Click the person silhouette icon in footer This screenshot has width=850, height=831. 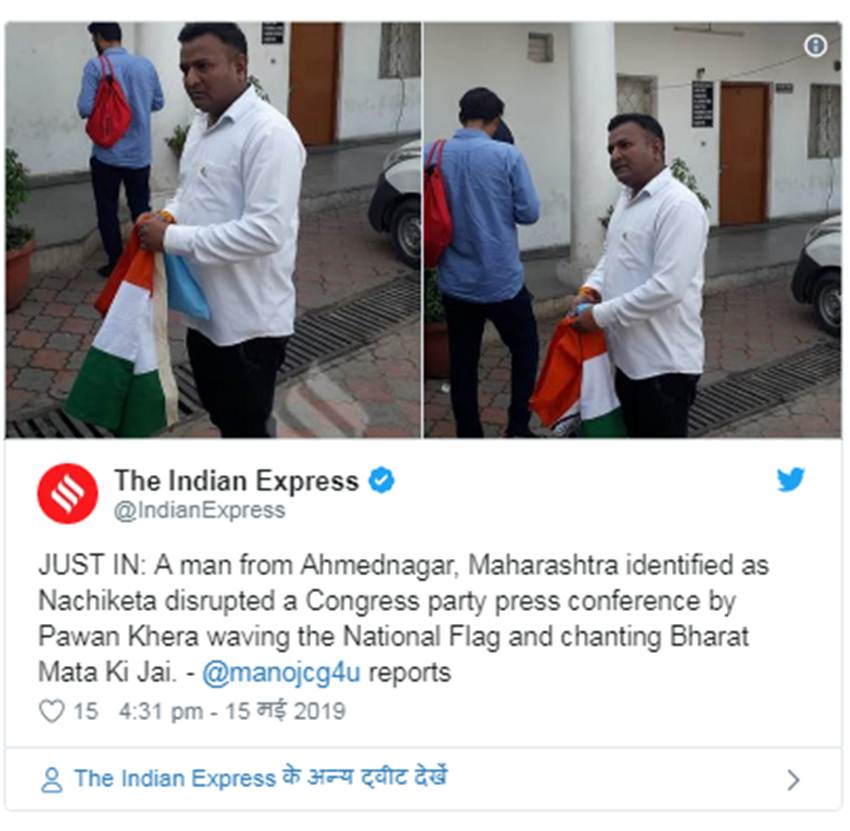[x=52, y=780]
